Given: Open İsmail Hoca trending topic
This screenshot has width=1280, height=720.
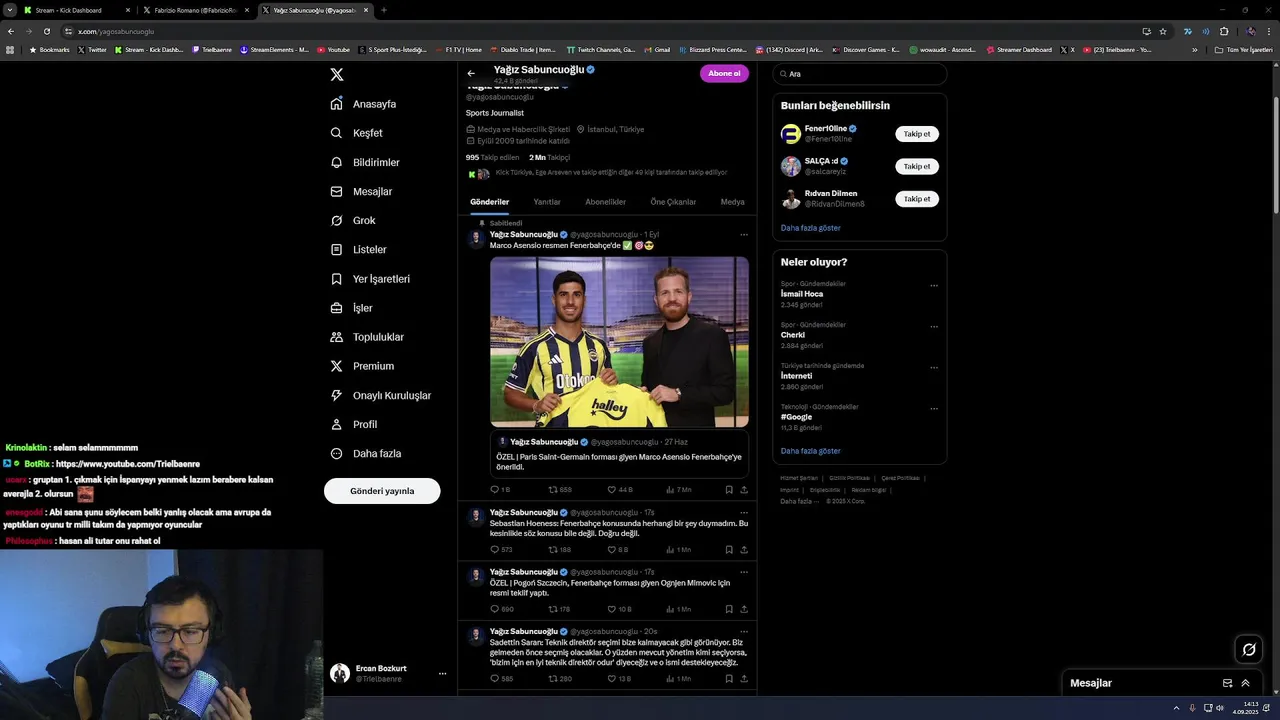Looking at the screenshot, I should pos(802,294).
